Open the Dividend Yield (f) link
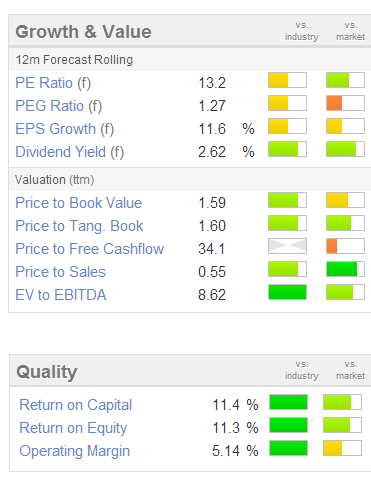 coord(70,152)
